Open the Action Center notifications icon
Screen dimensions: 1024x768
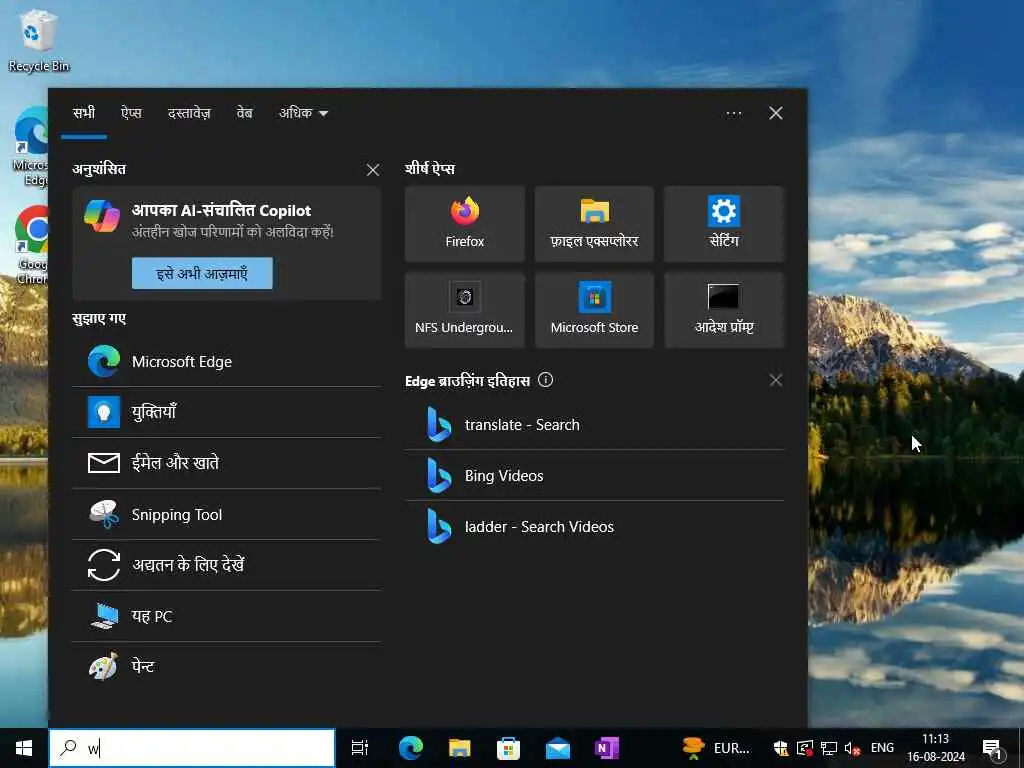click(x=993, y=748)
